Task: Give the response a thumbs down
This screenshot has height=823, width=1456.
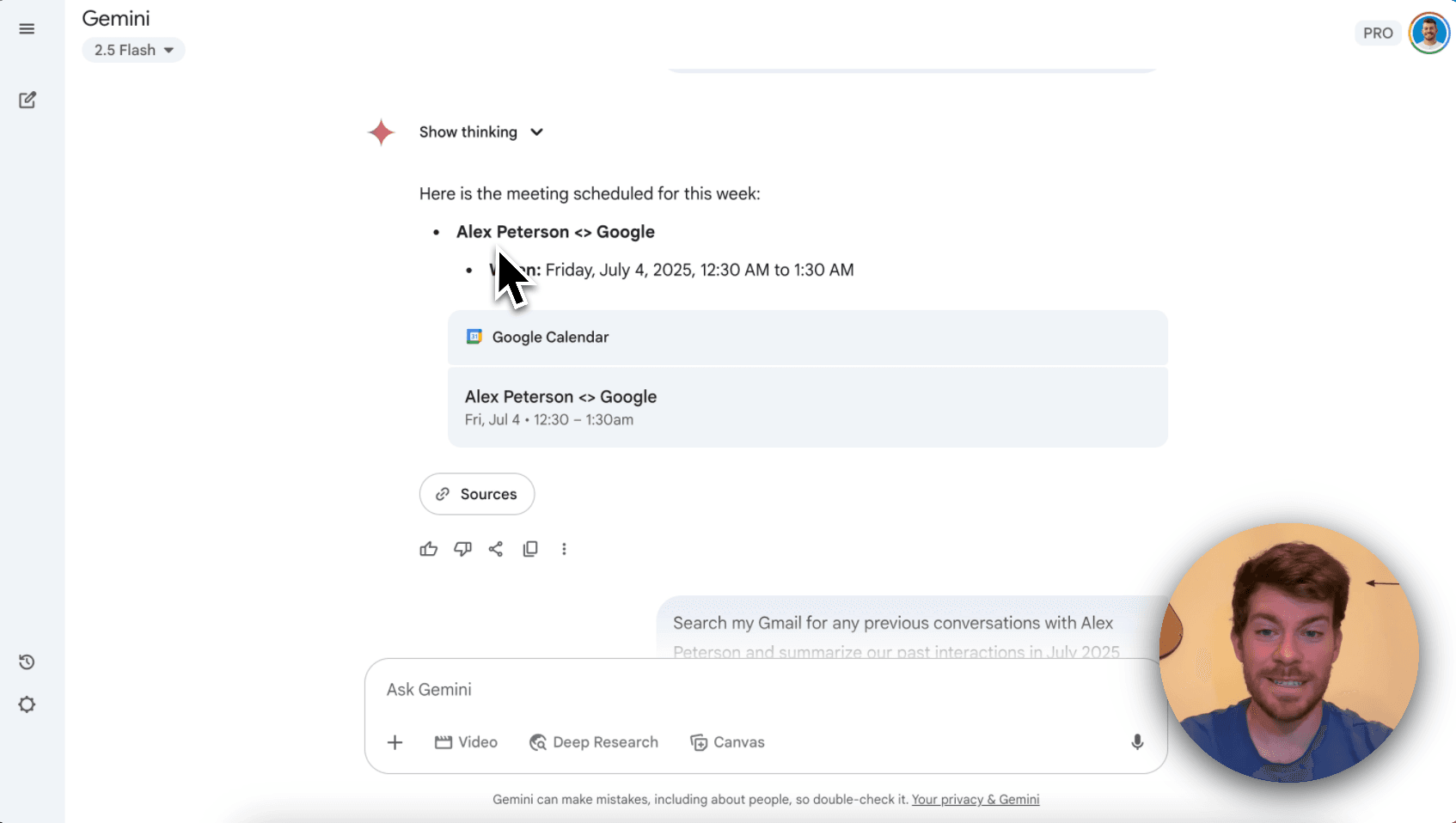Action: click(x=462, y=549)
